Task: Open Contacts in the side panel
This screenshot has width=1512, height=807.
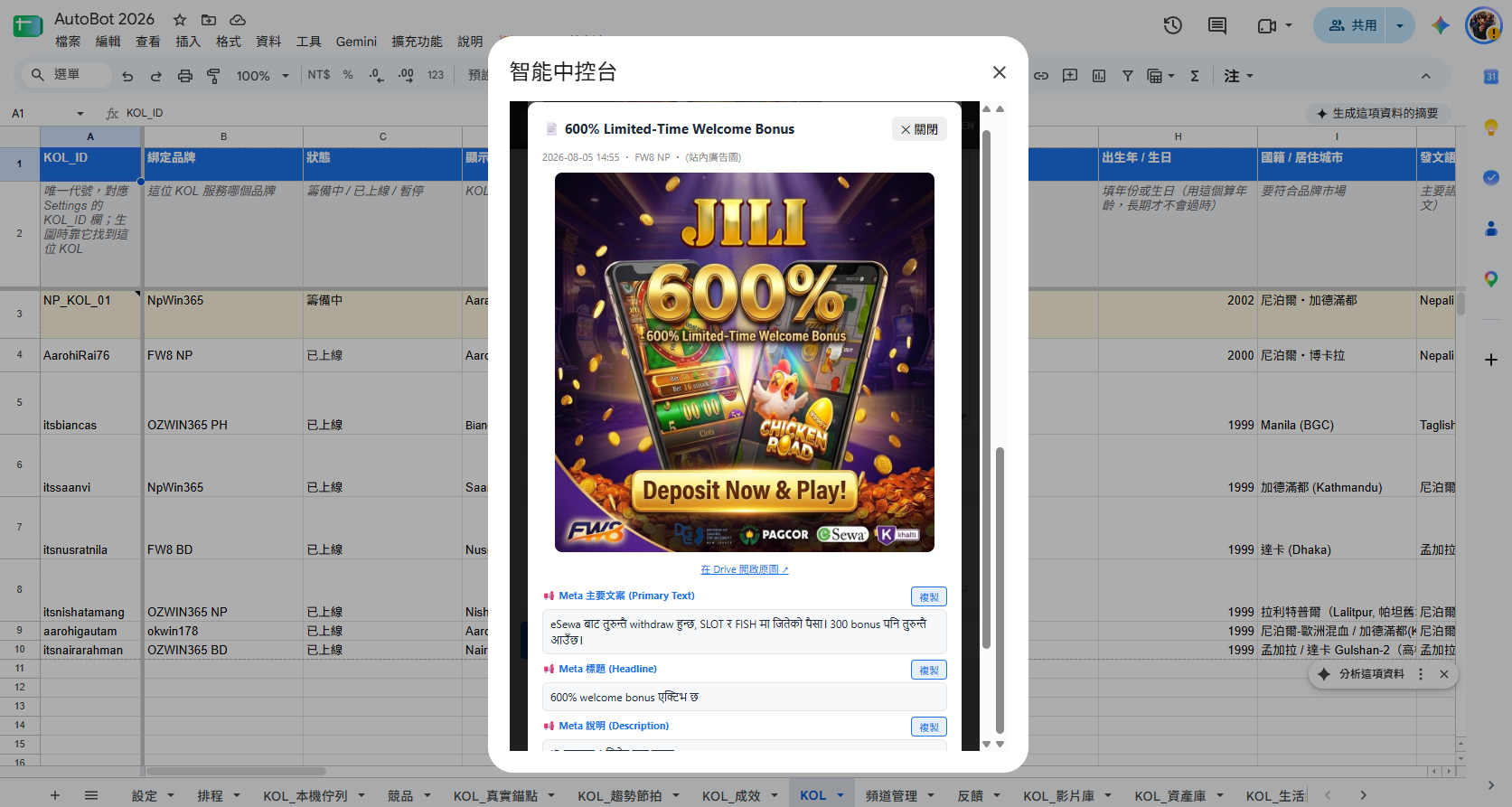Action: coord(1491,229)
